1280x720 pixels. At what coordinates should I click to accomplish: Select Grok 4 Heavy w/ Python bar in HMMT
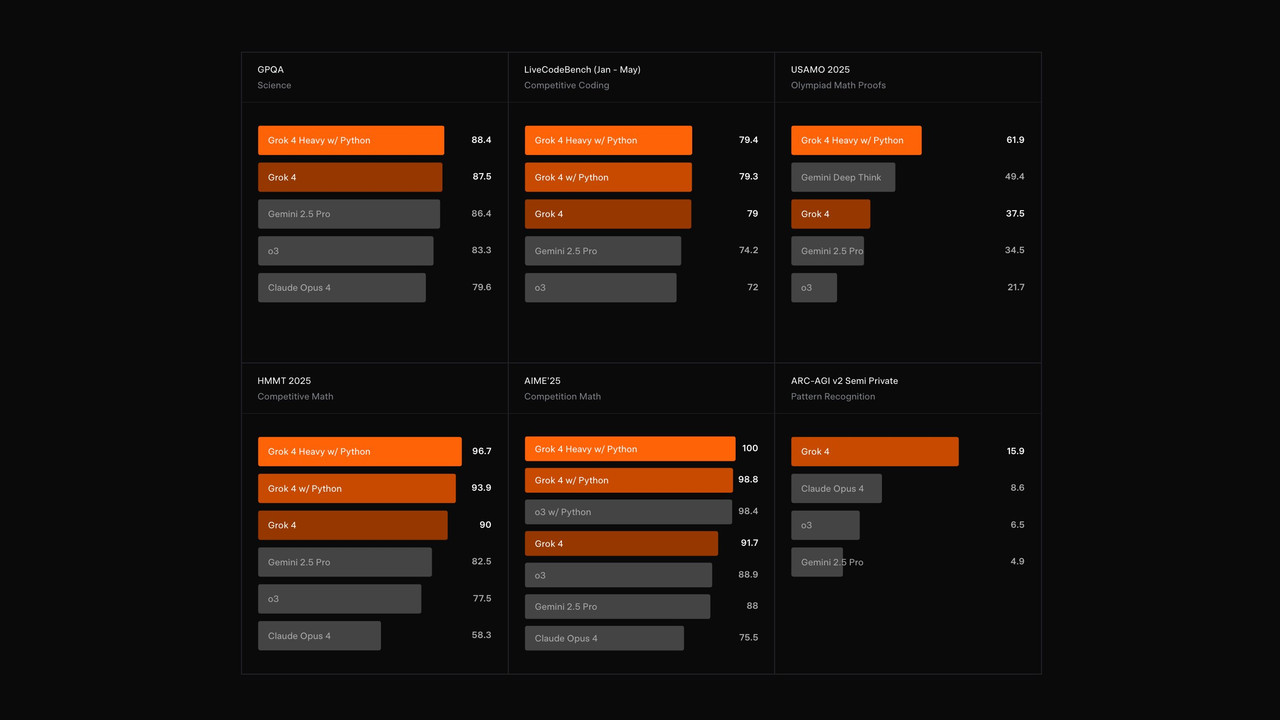tap(360, 452)
